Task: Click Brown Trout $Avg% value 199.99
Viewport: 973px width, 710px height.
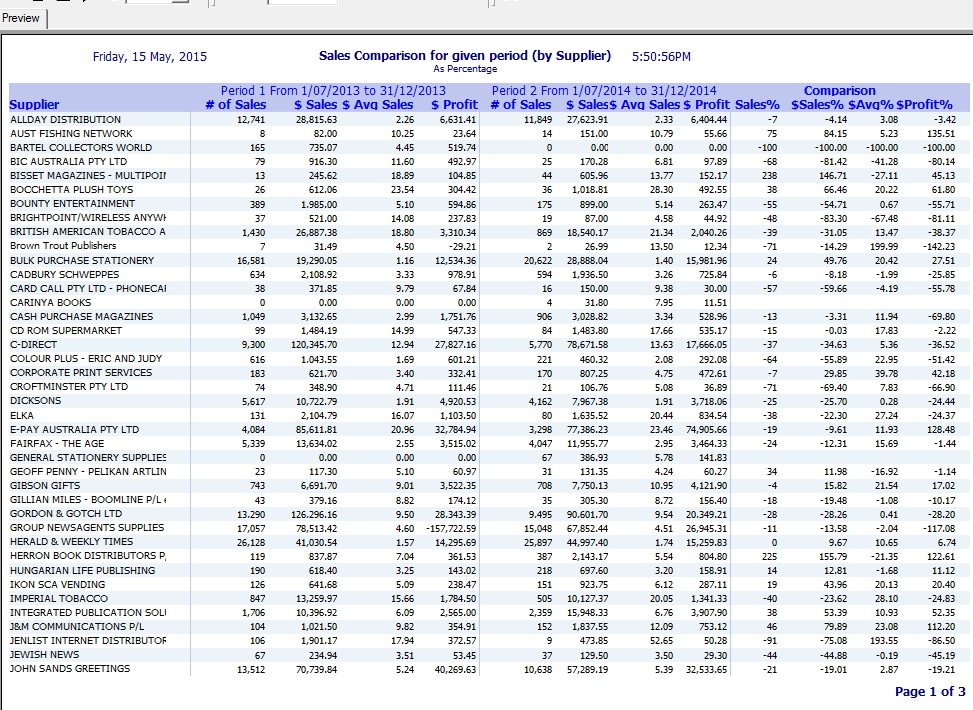Action: (x=883, y=246)
